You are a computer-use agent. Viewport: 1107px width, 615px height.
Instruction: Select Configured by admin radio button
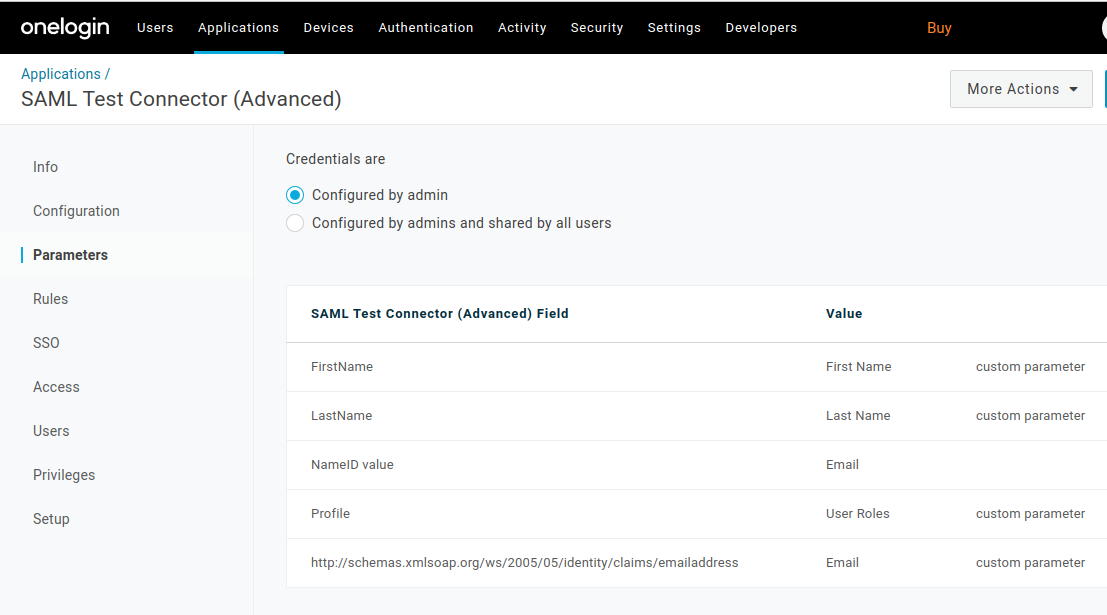click(295, 195)
